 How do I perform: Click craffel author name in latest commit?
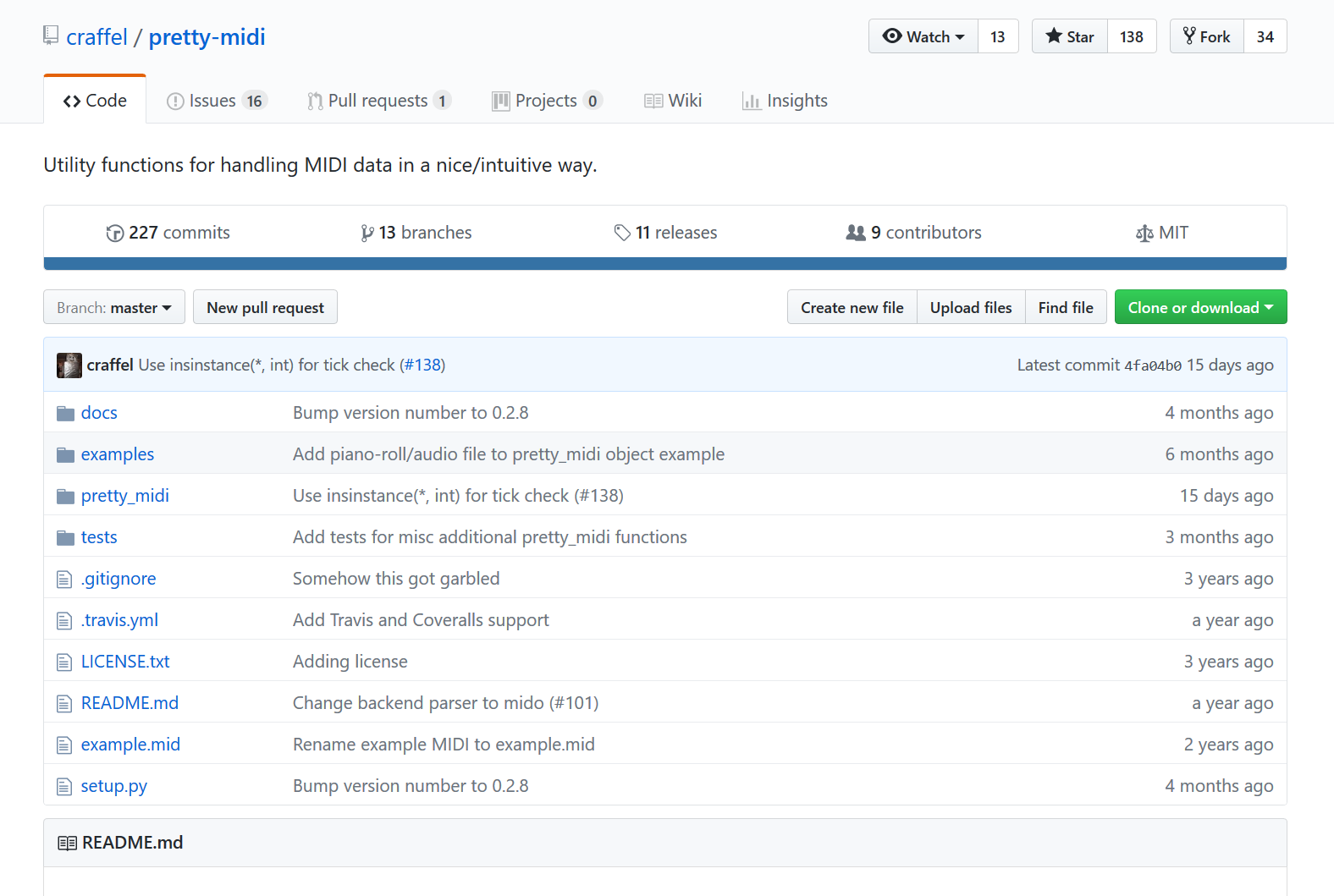click(110, 365)
